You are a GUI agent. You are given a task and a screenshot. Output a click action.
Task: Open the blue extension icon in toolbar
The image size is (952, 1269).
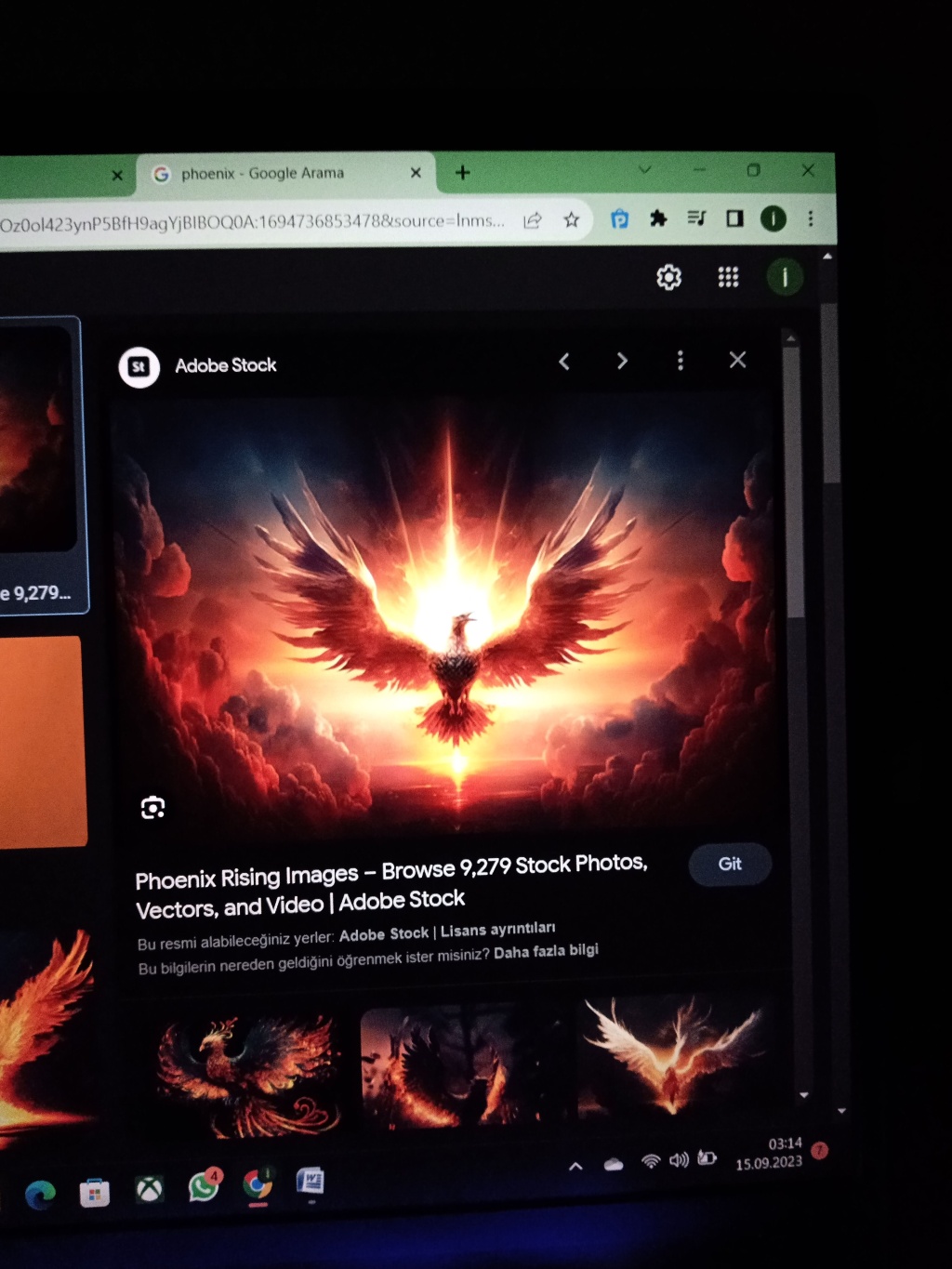(x=619, y=218)
